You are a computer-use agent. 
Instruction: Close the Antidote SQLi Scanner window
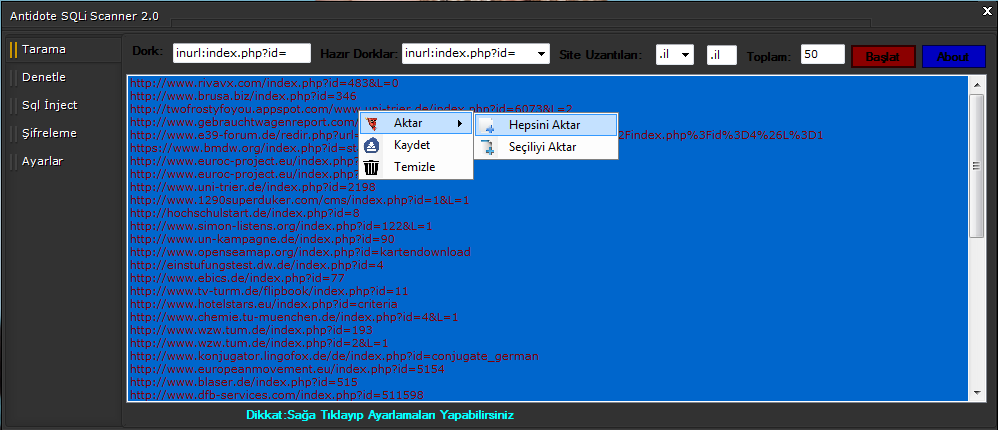coord(988,10)
